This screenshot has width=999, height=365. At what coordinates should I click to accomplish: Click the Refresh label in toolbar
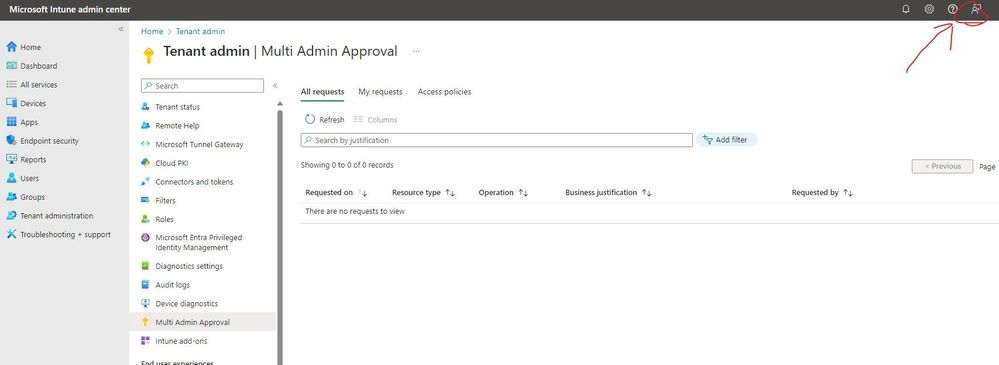coord(331,120)
